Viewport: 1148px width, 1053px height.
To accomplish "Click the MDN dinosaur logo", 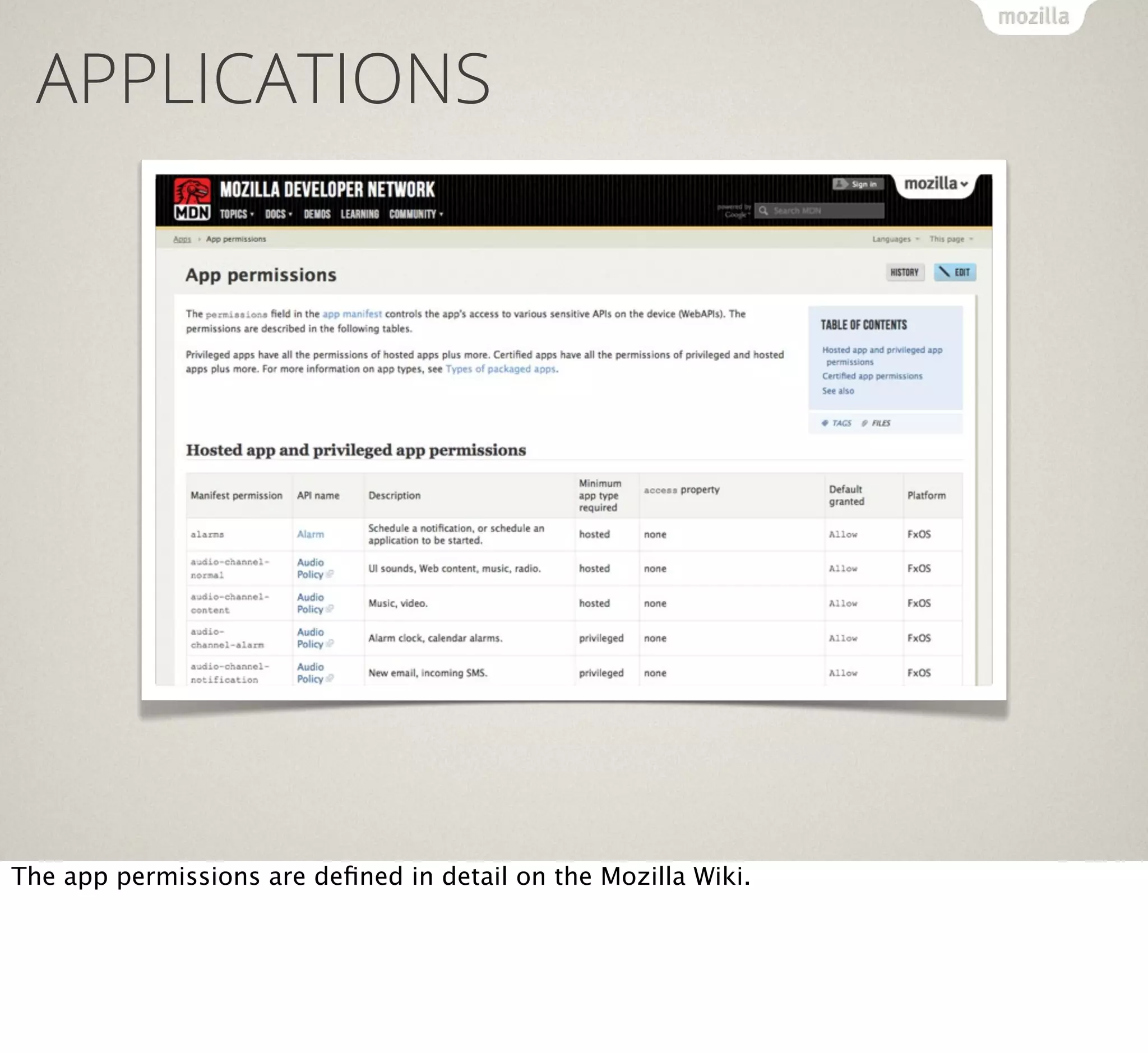I will coord(192,199).
